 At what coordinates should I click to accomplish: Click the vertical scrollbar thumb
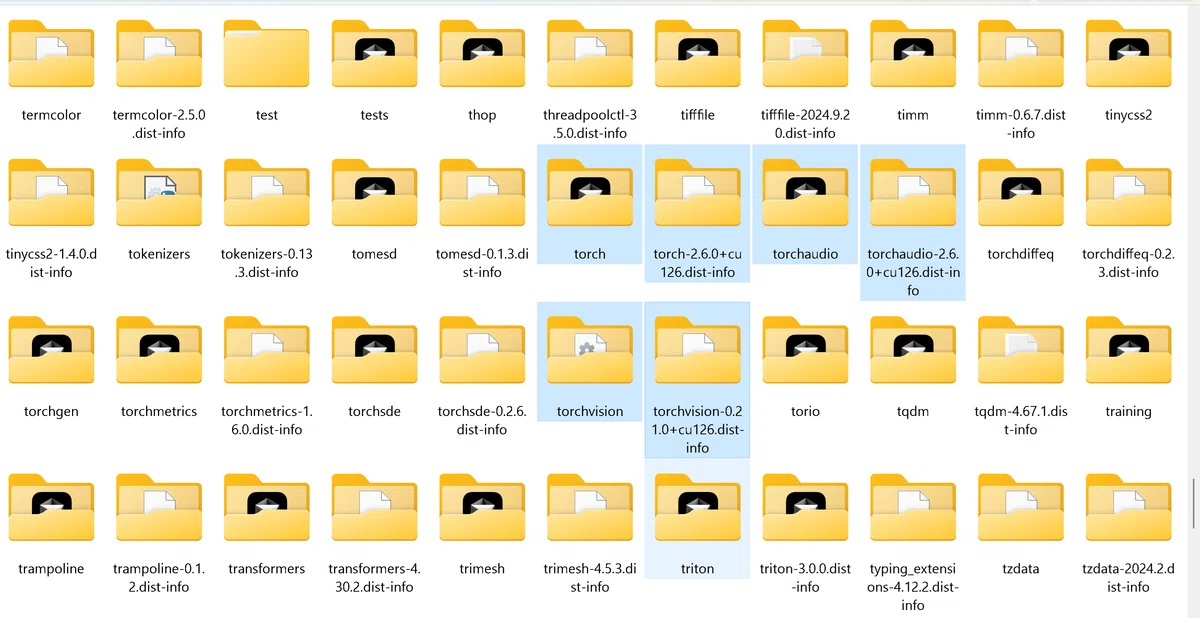pyautogui.click(x=1195, y=503)
